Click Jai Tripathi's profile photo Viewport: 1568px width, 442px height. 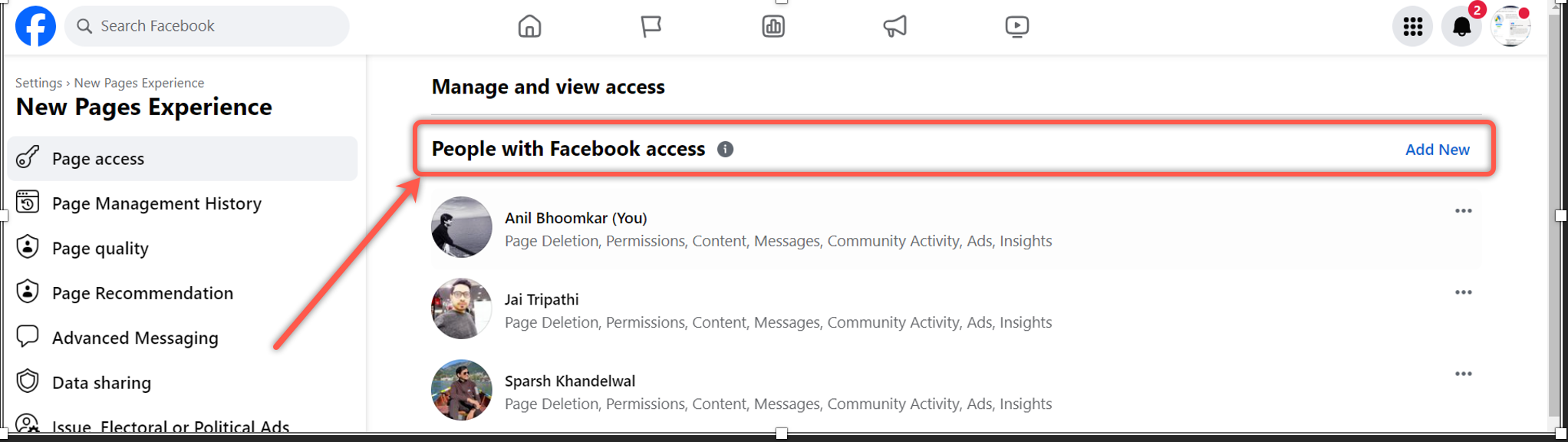click(x=462, y=308)
